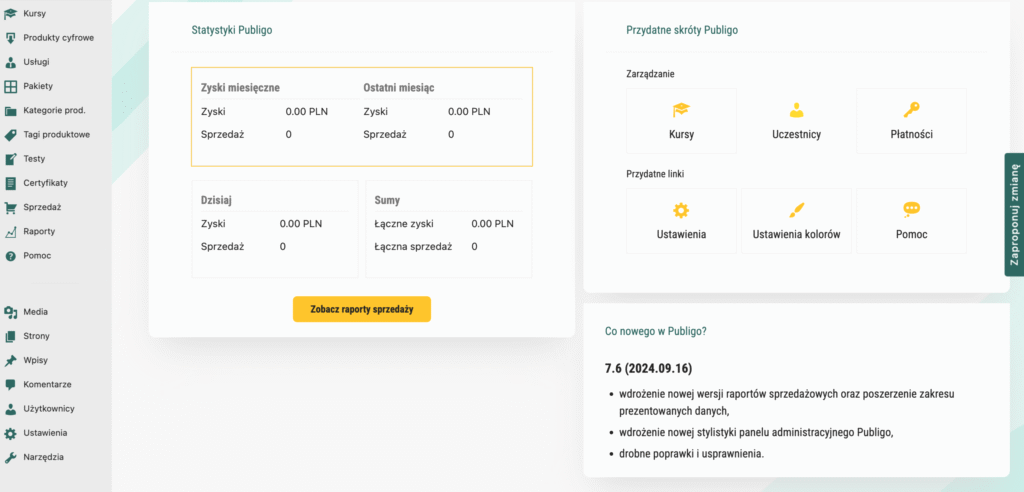Open the Uczestnicy shortcut label
The width and height of the screenshot is (1024, 492).
(796, 135)
